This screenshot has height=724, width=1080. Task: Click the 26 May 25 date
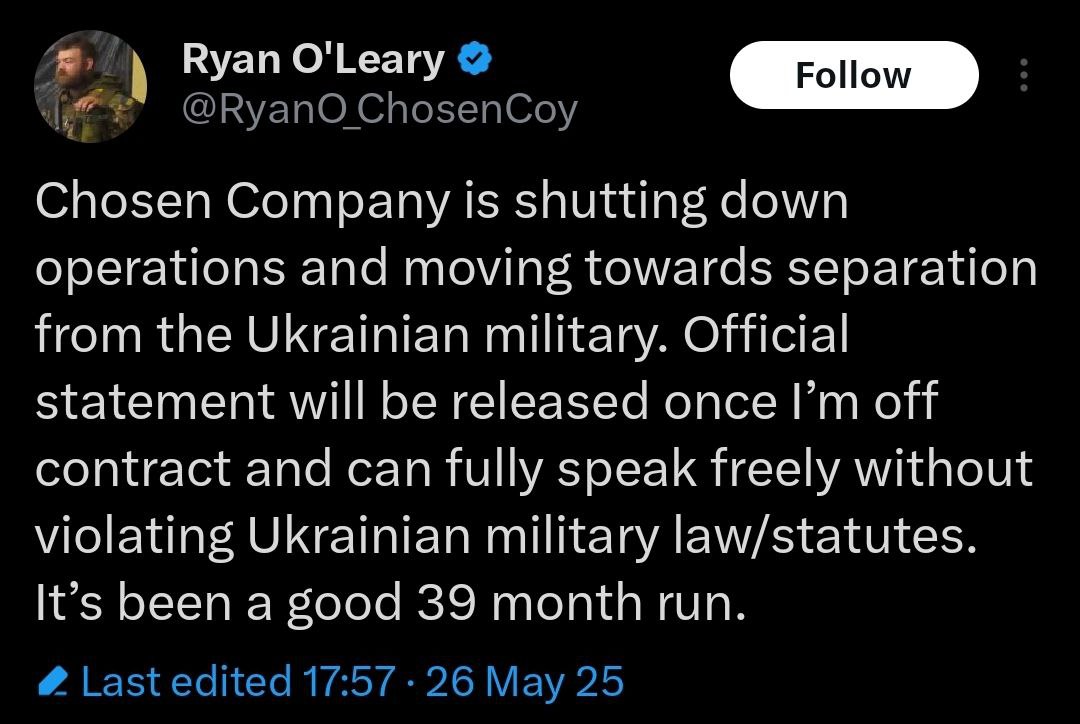click(x=524, y=683)
